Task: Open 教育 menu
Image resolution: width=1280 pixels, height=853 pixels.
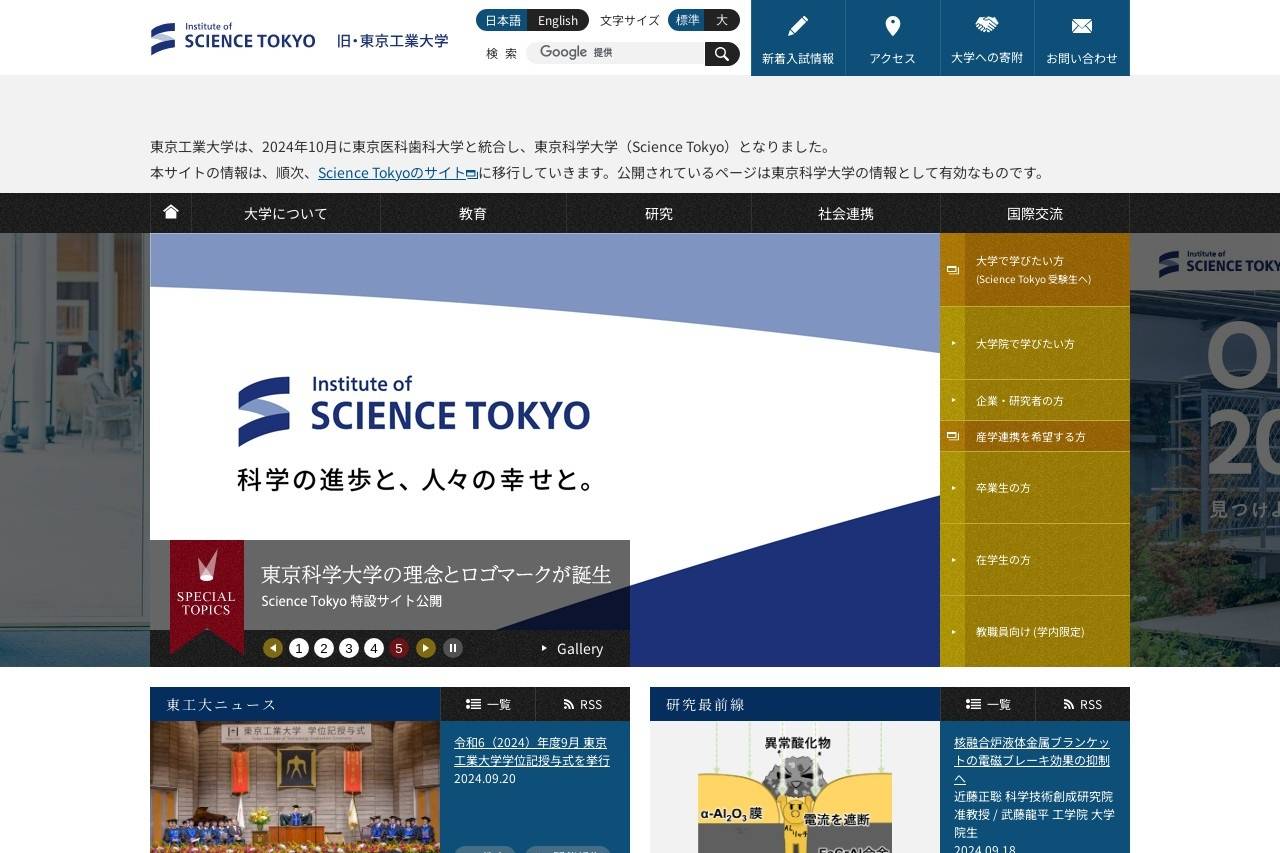Action: click(x=473, y=213)
